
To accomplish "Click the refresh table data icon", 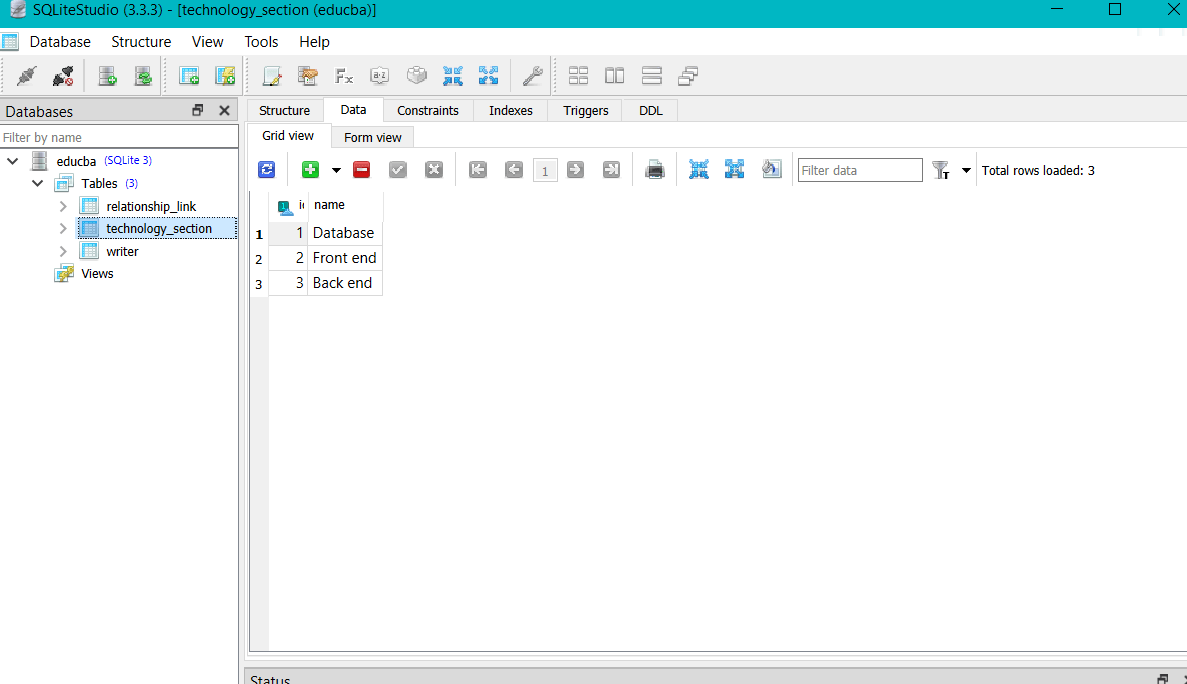I will 266,170.
